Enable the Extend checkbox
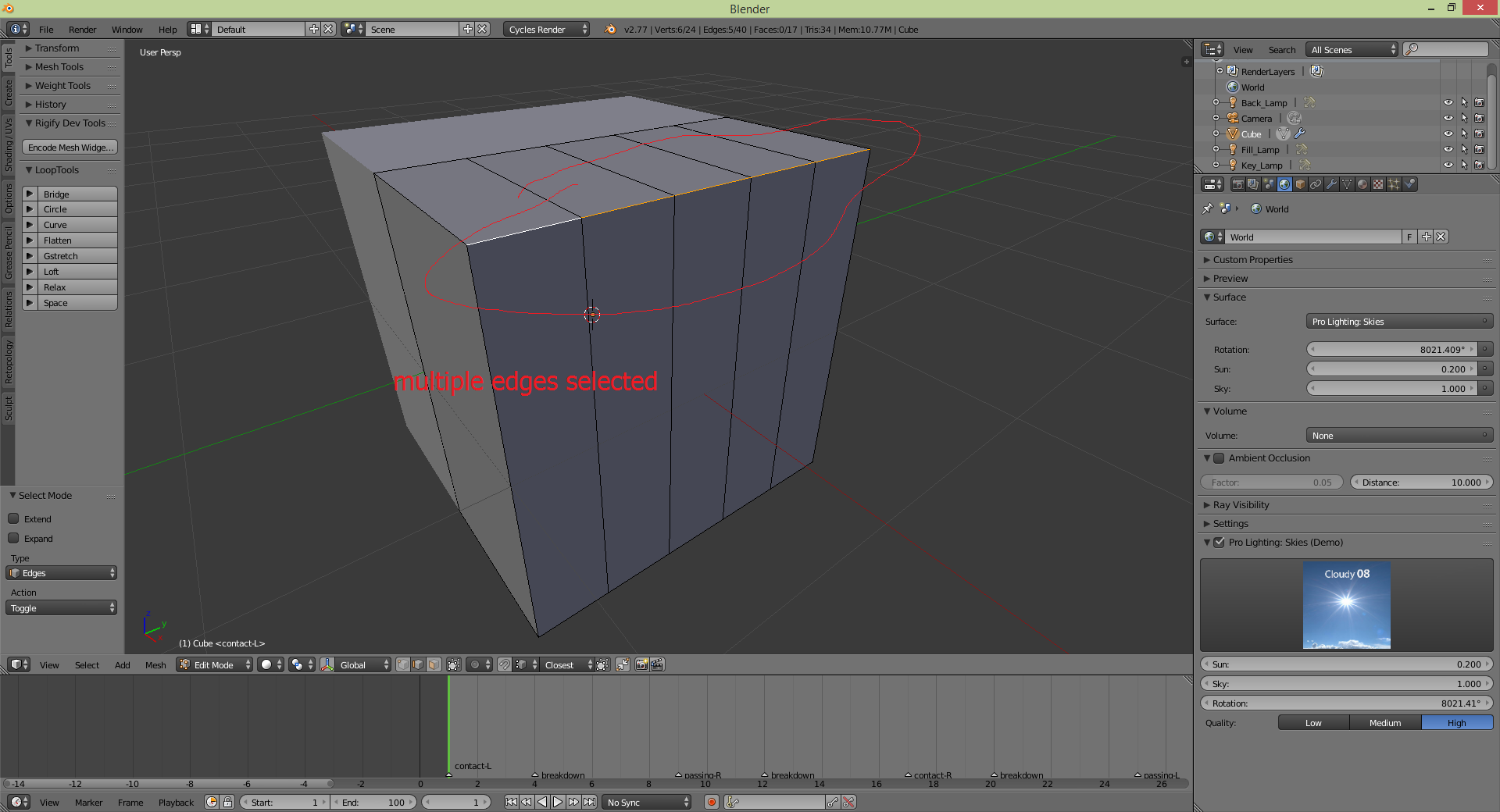 [x=13, y=518]
